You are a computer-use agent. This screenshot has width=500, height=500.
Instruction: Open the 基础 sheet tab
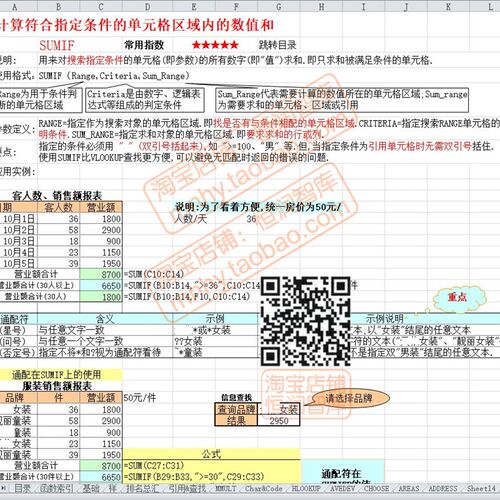[x=91, y=489]
